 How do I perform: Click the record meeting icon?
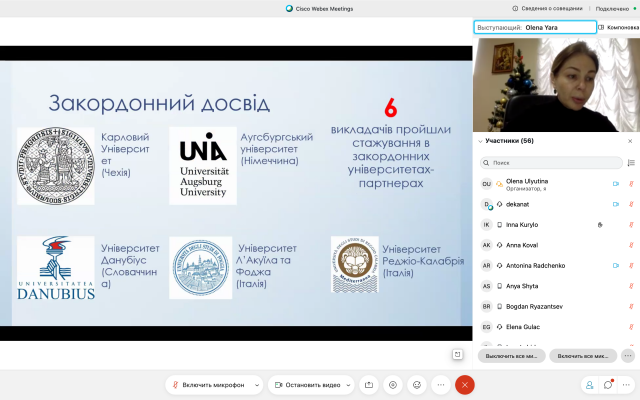(x=393, y=385)
